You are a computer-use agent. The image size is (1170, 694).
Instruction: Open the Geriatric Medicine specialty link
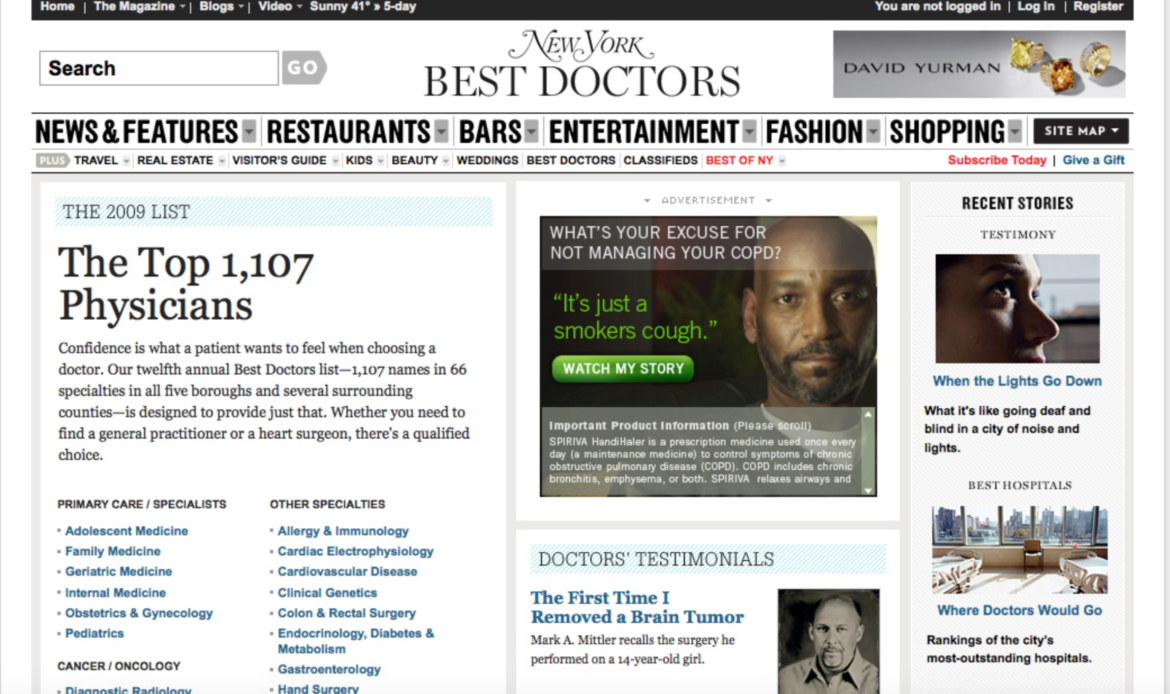(x=119, y=572)
